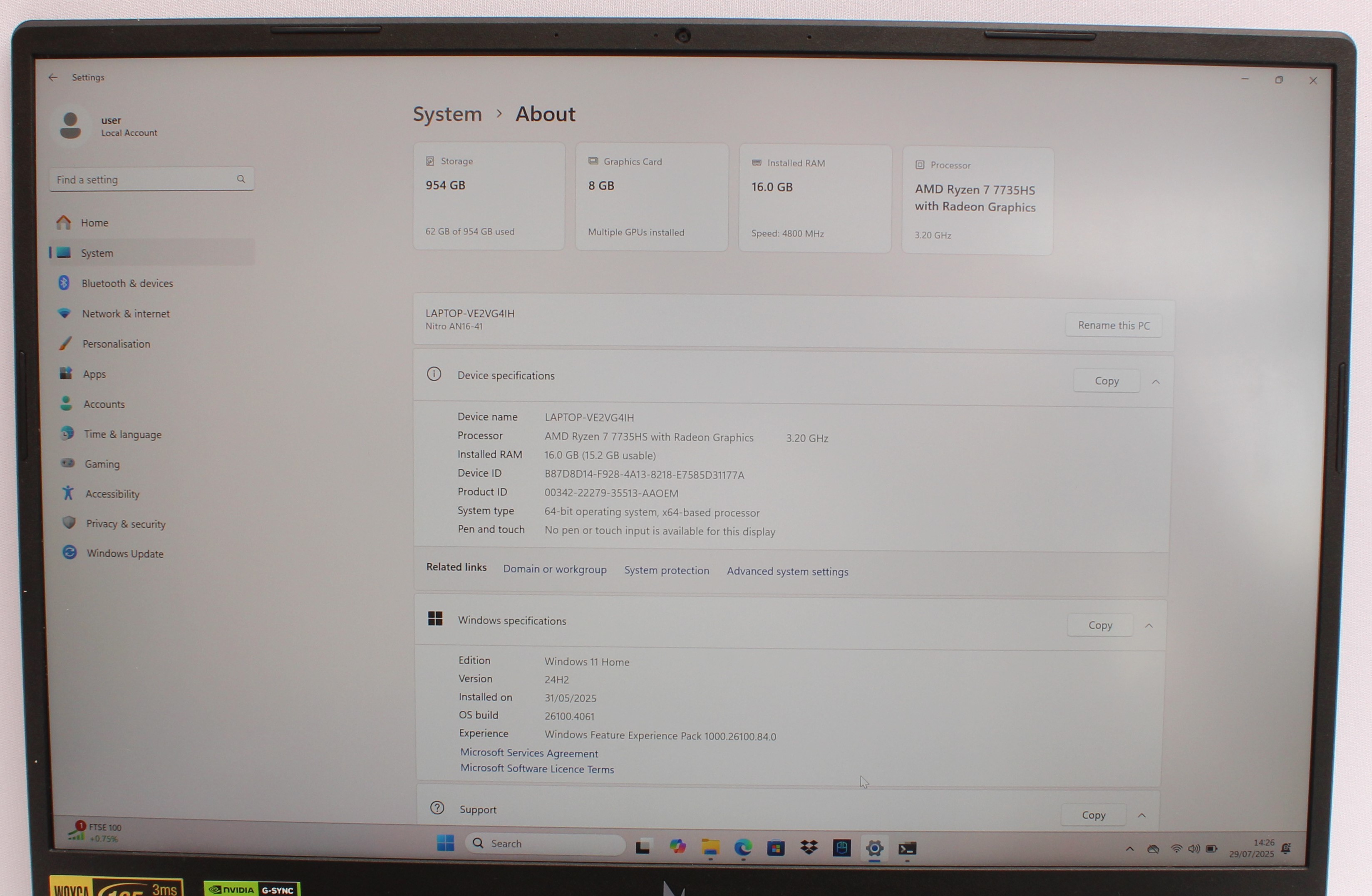Open the Graphics Card 8 GB card
Image resolution: width=1372 pixels, height=896 pixels.
click(x=651, y=197)
